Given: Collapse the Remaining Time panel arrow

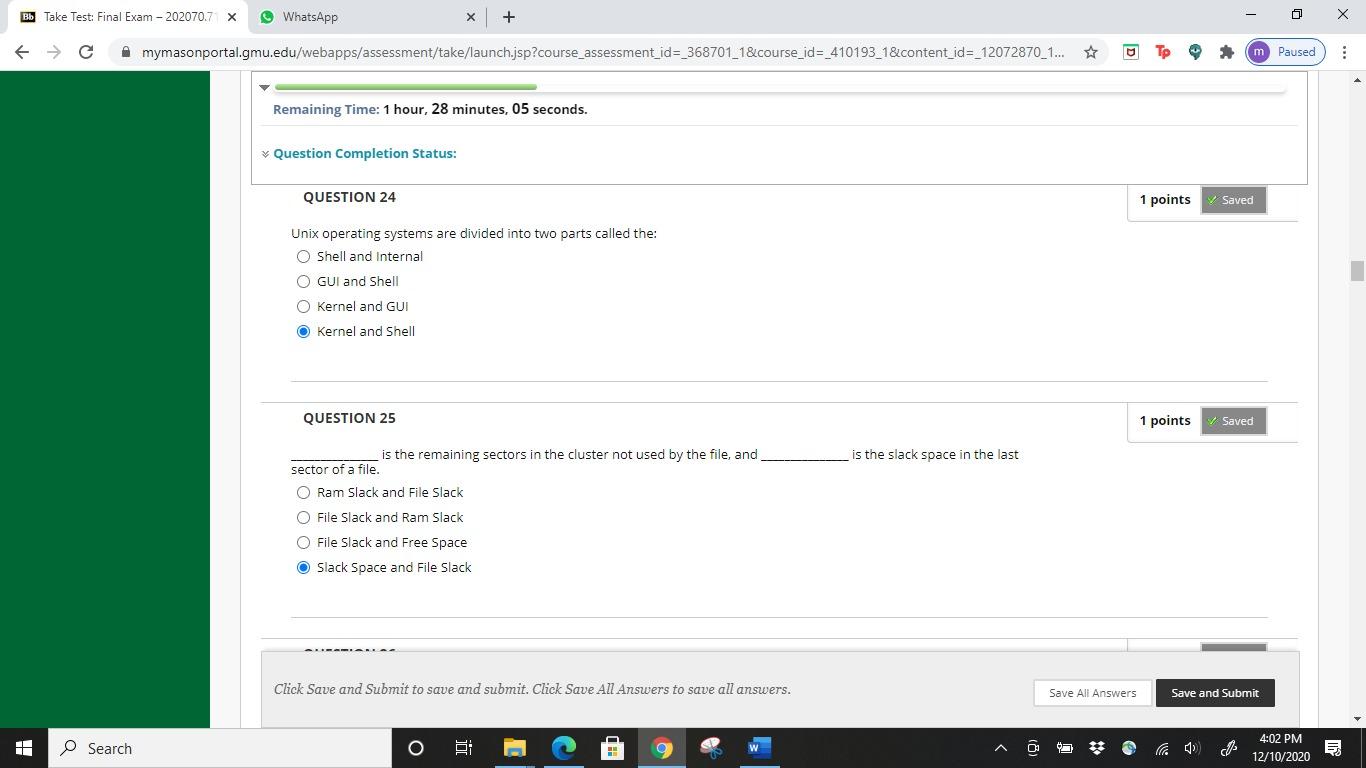Looking at the screenshot, I should coord(264,88).
